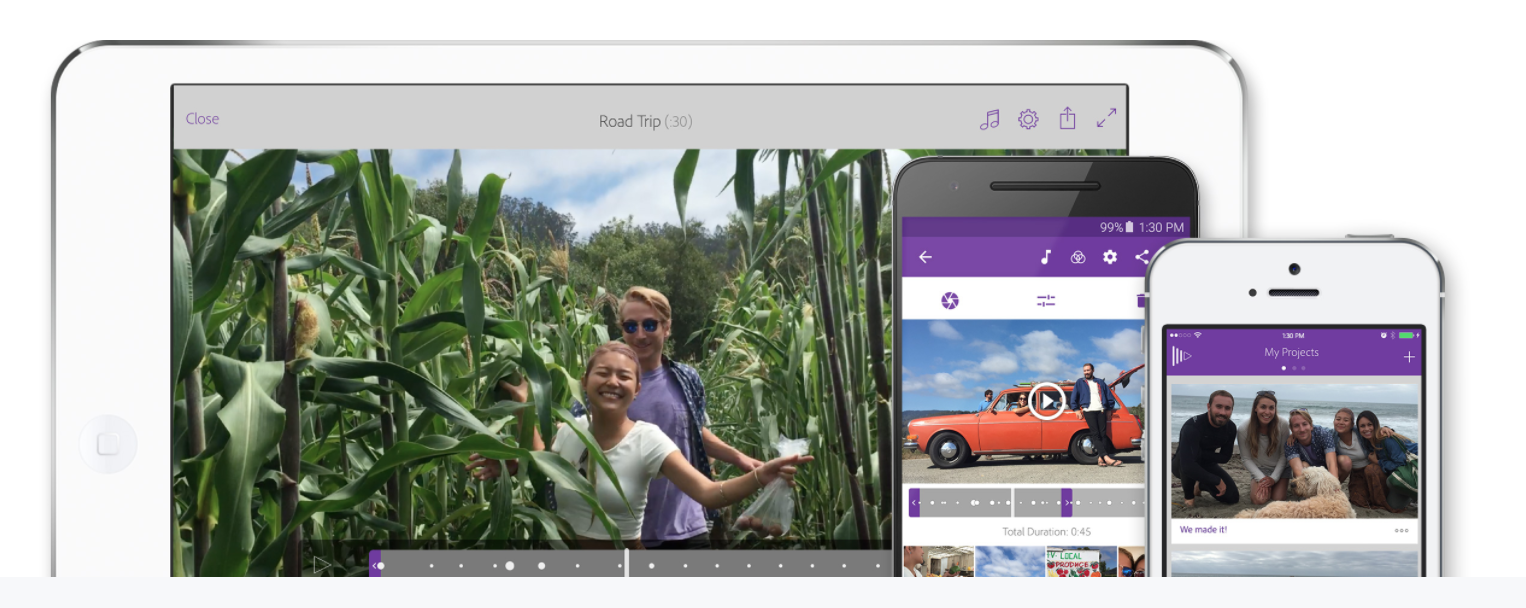Tap the iPad home button
Viewport: 1526px width, 608px height.
(x=108, y=444)
